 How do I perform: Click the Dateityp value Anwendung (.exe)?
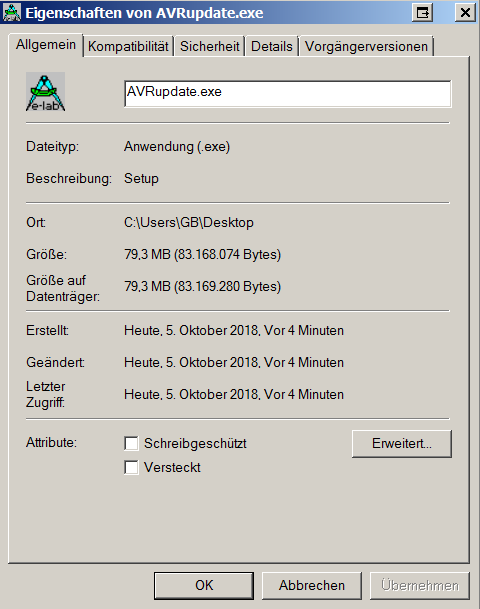point(177,147)
